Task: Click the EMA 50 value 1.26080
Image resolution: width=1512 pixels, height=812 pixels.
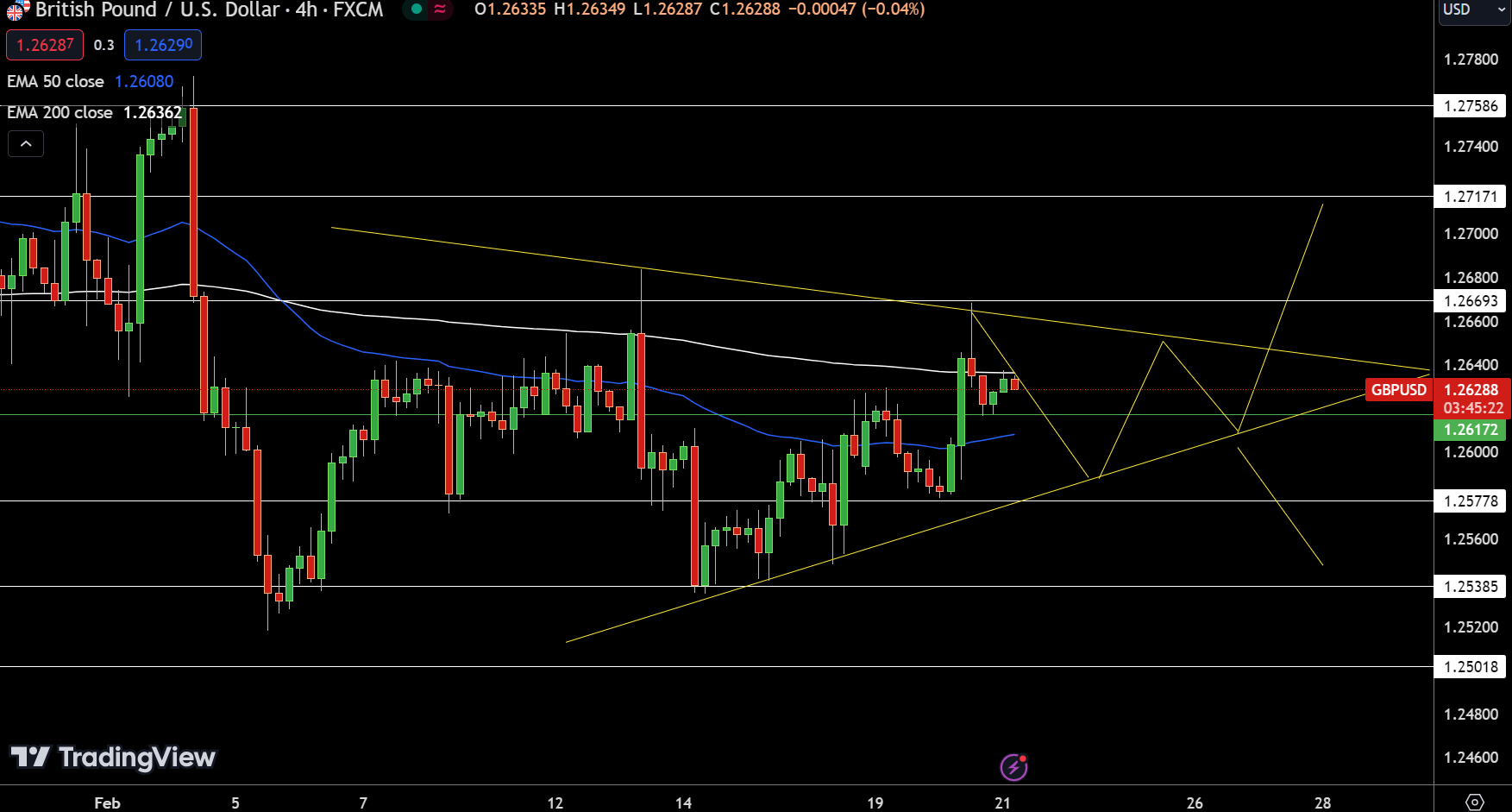Action: 144,81
